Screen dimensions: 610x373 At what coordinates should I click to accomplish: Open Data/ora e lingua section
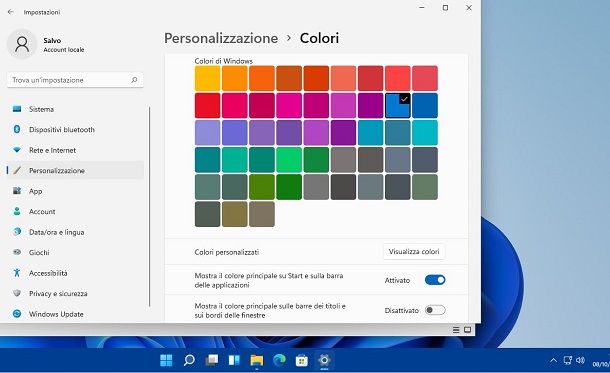(75, 232)
